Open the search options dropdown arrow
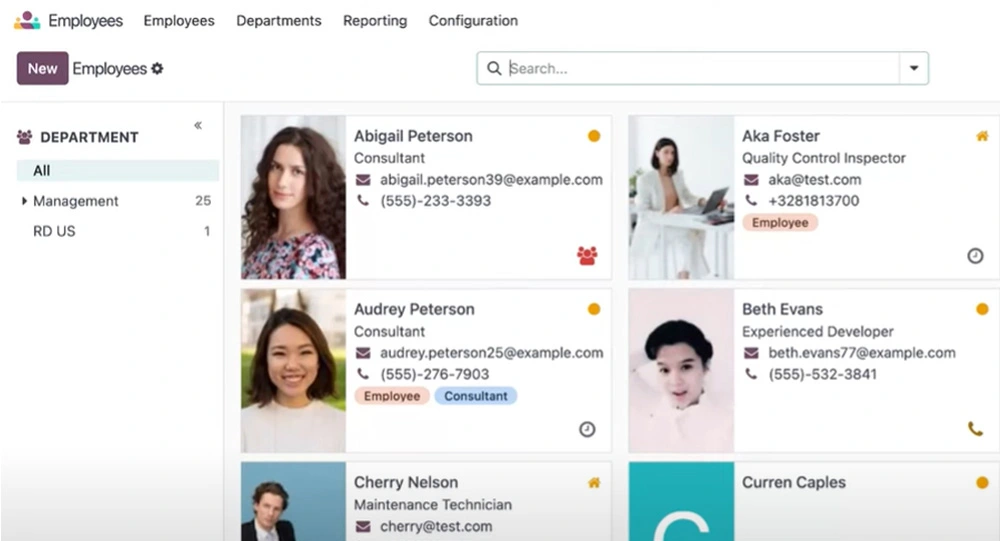The width and height of the screenshot is (1000, 541). click(913, 69)
